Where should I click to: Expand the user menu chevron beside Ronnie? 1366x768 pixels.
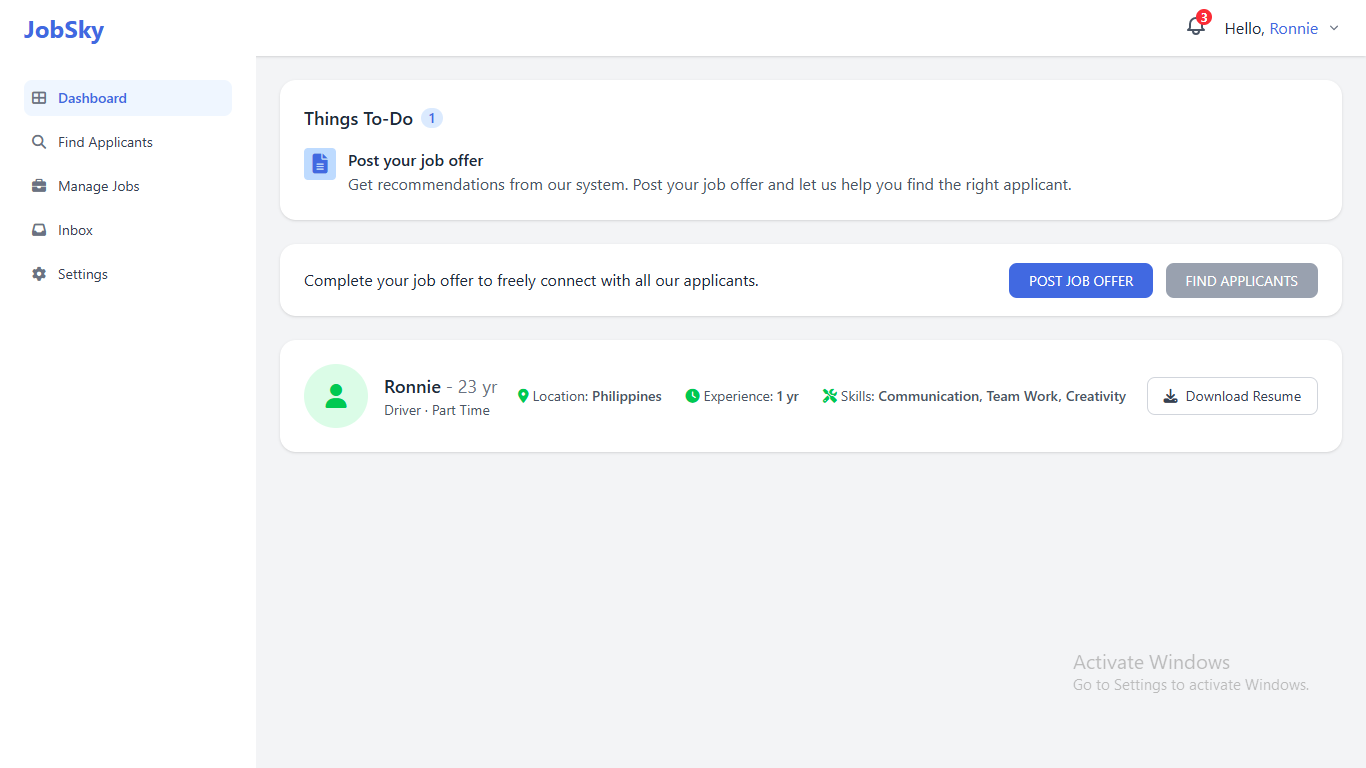click(x=1334, y=29)
